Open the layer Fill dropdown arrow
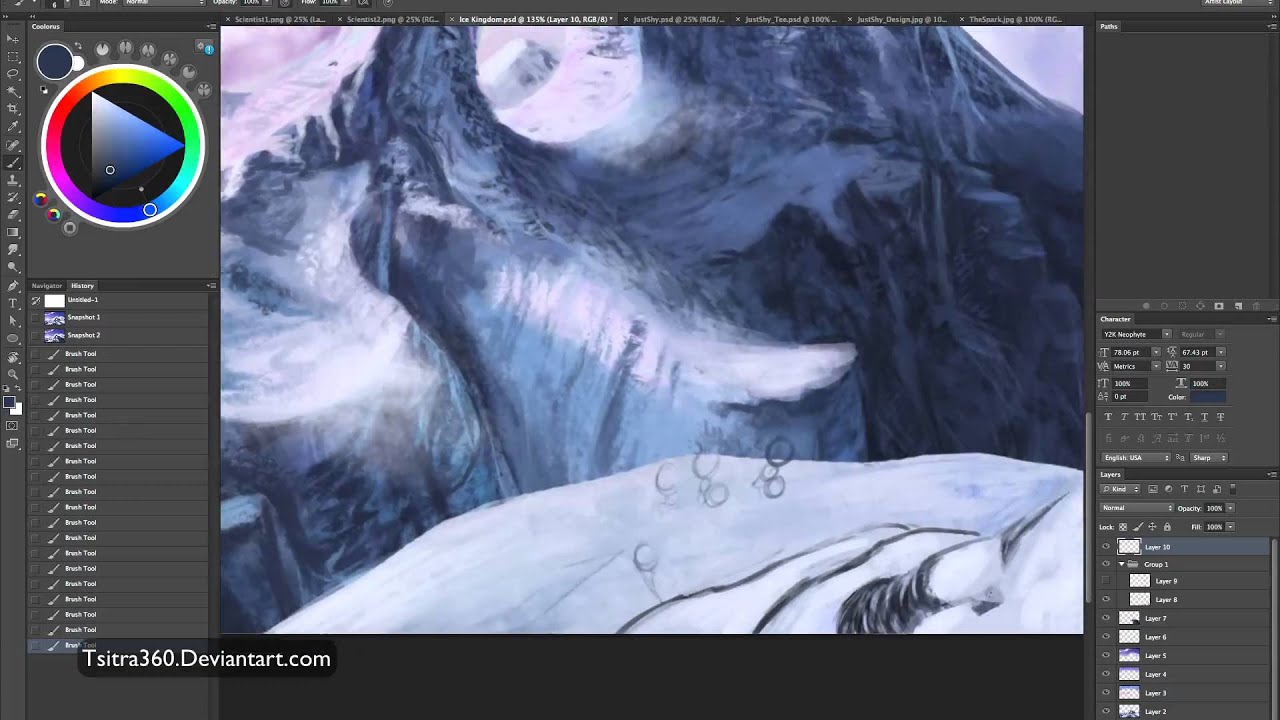The image size is (1280, 720). [x=1230, y=527]
